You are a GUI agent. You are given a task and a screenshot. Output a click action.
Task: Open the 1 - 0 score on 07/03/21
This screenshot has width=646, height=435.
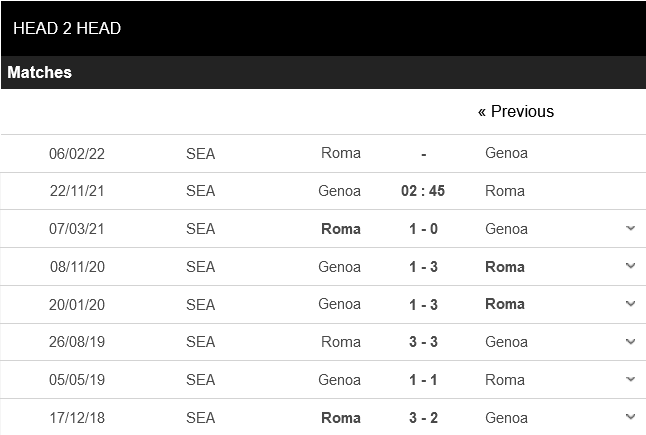423,229
